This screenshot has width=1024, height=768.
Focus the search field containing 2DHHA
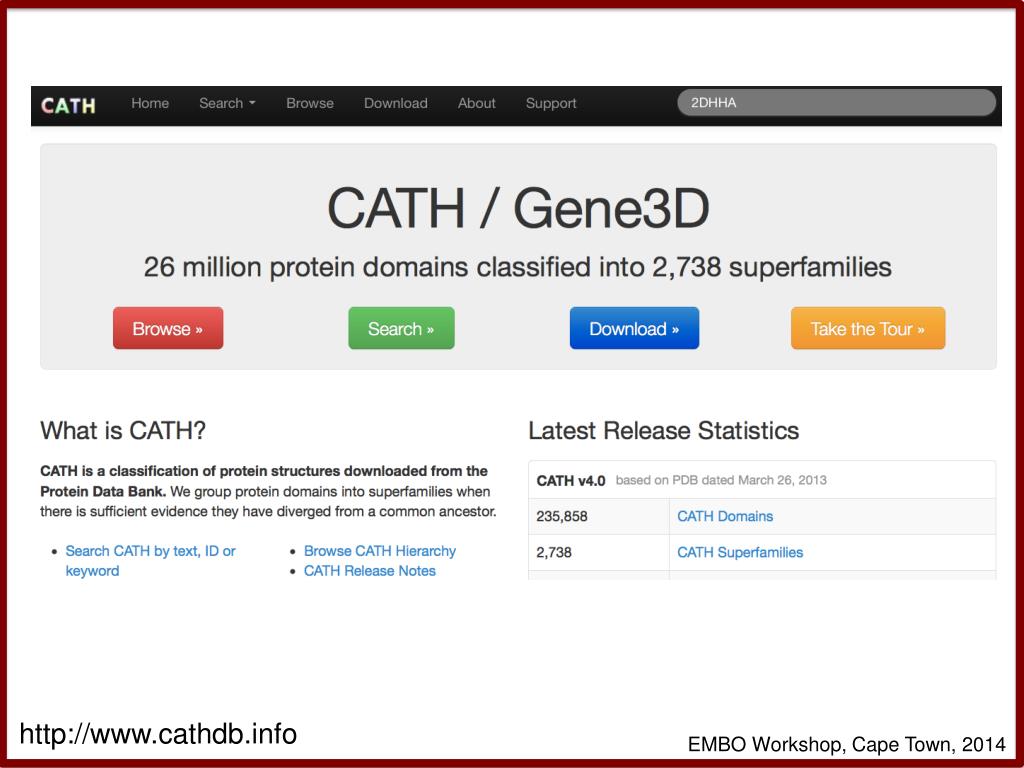coord(837,103)
